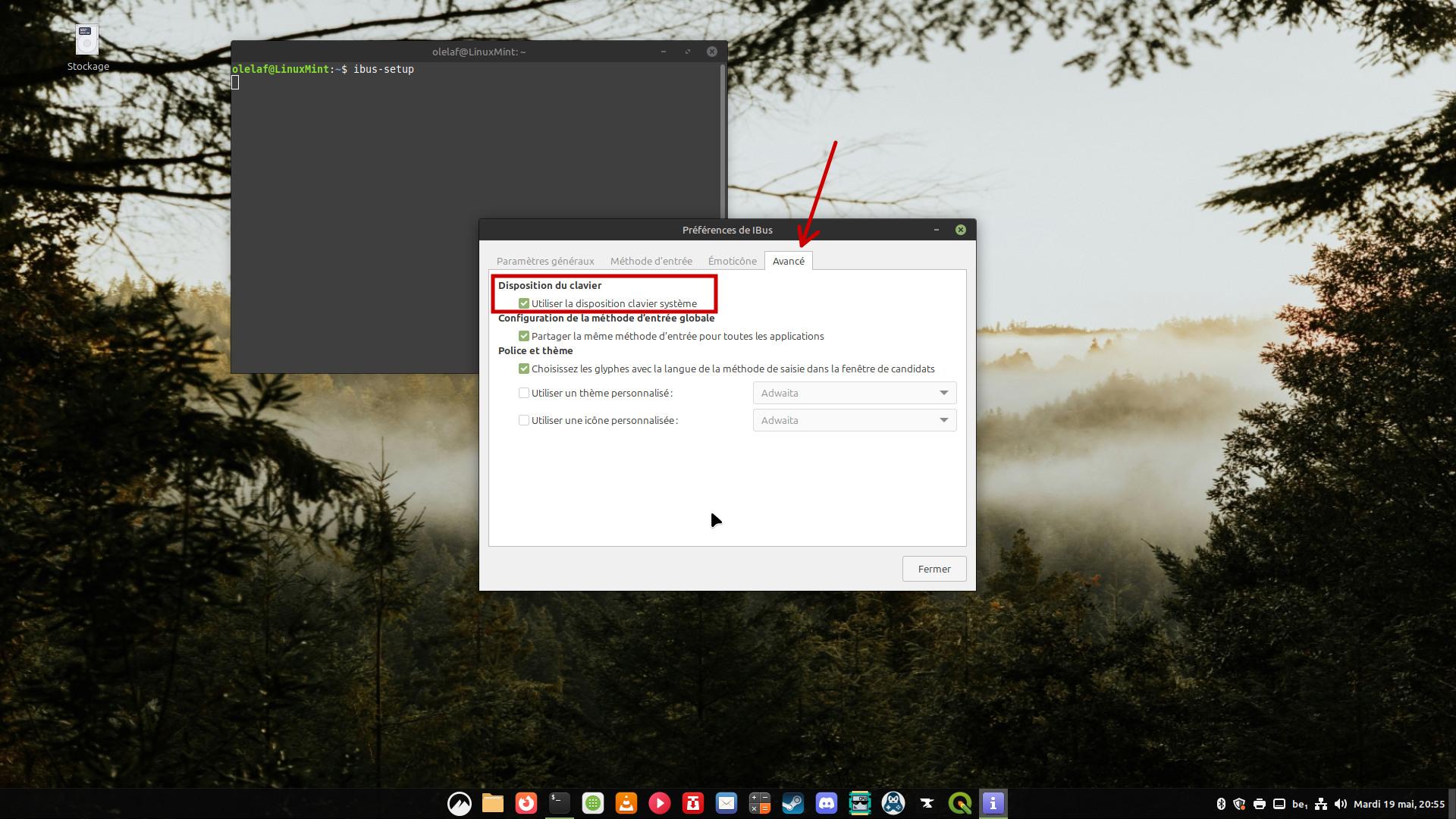This screenshot has height=819, width=1456.
Task: Open the security shield tray icon
Action: [1240, 804]
